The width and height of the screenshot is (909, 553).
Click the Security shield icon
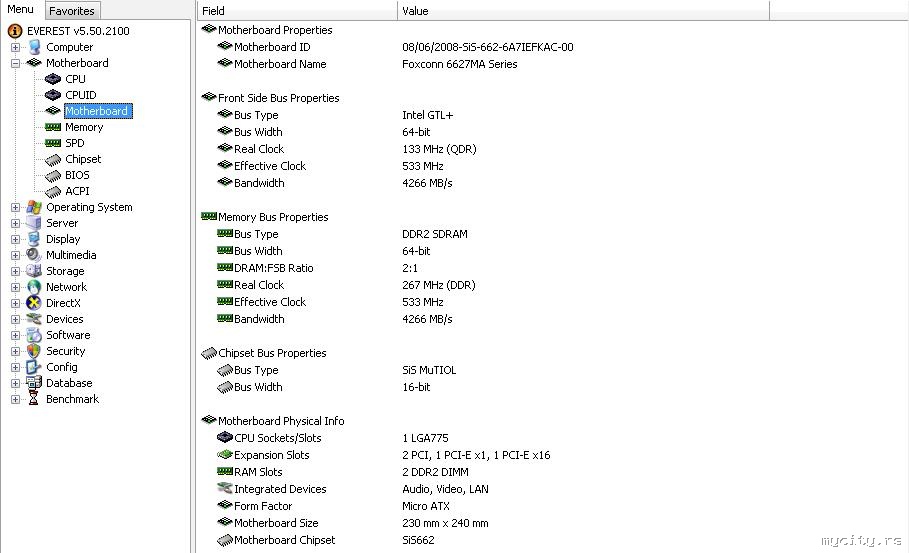(34, 351)
